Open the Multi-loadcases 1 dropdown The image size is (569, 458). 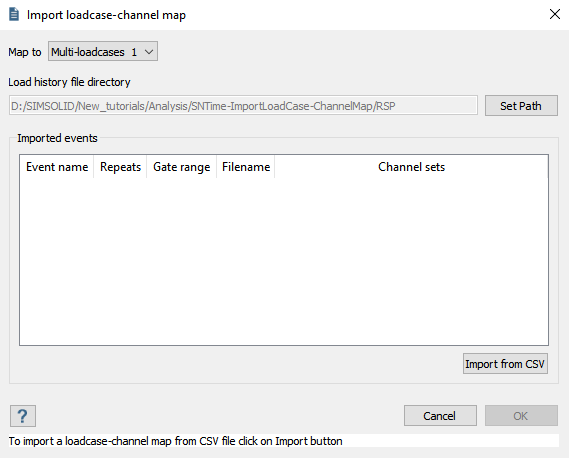pos(103,52)
